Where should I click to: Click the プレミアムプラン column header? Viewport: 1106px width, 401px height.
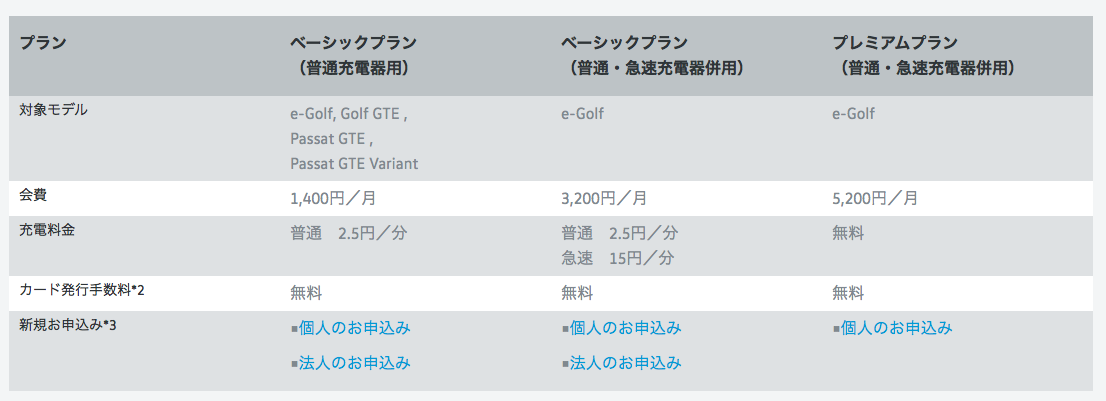[x=925, y=56]
